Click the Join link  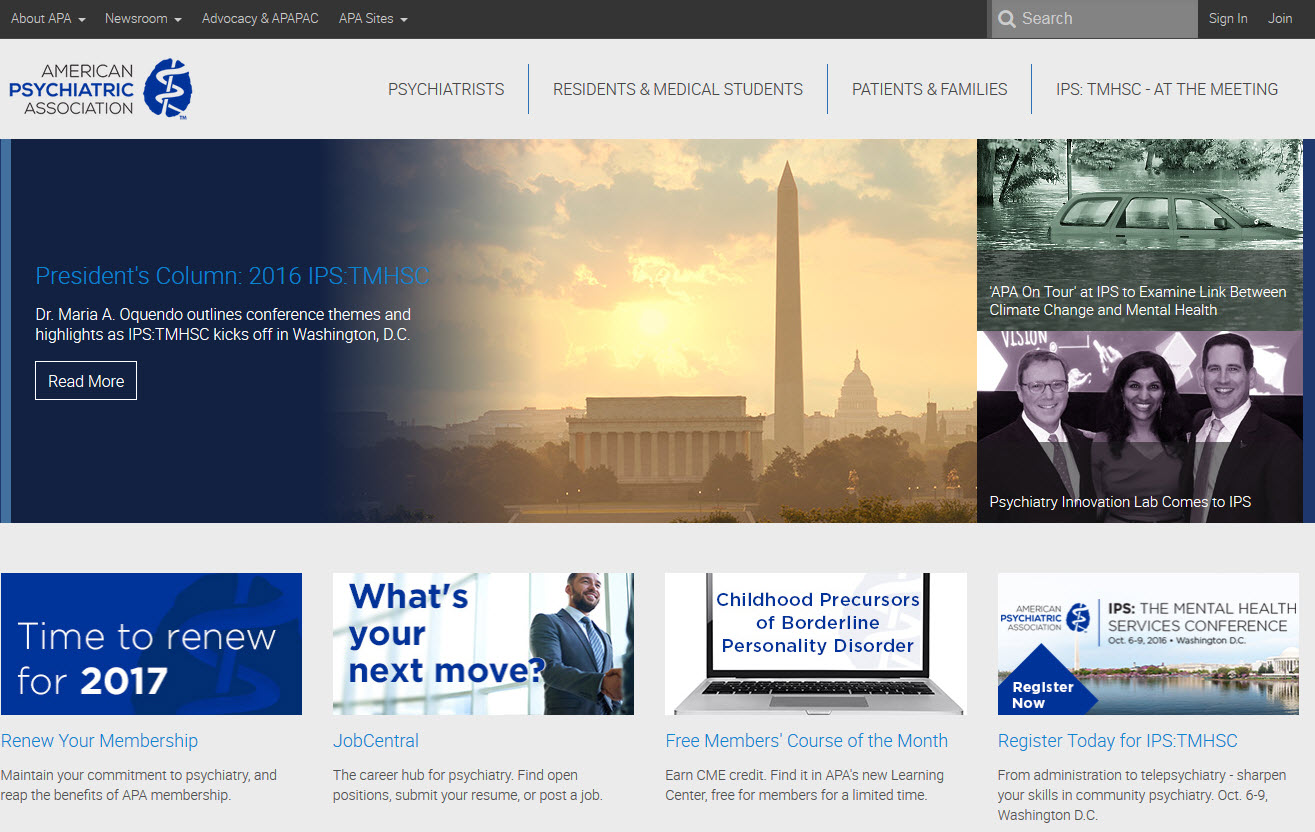pos(1280,19)
